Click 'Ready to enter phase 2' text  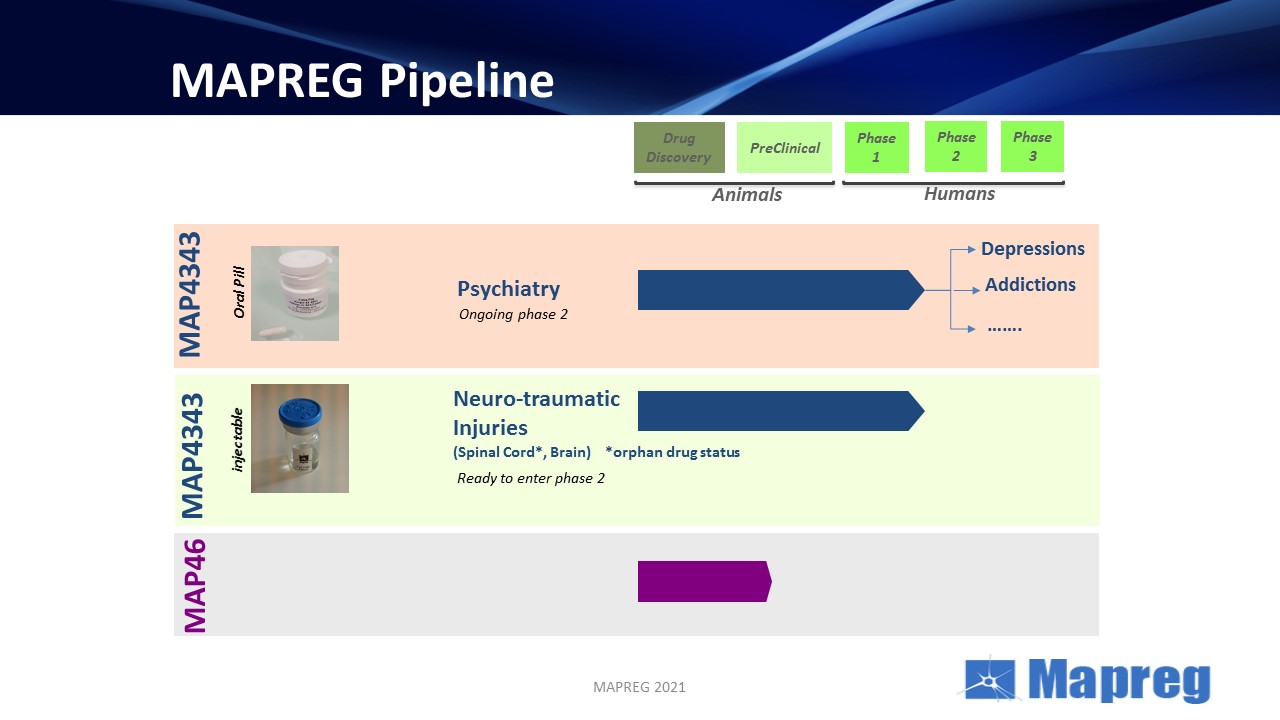click(531, 478)
